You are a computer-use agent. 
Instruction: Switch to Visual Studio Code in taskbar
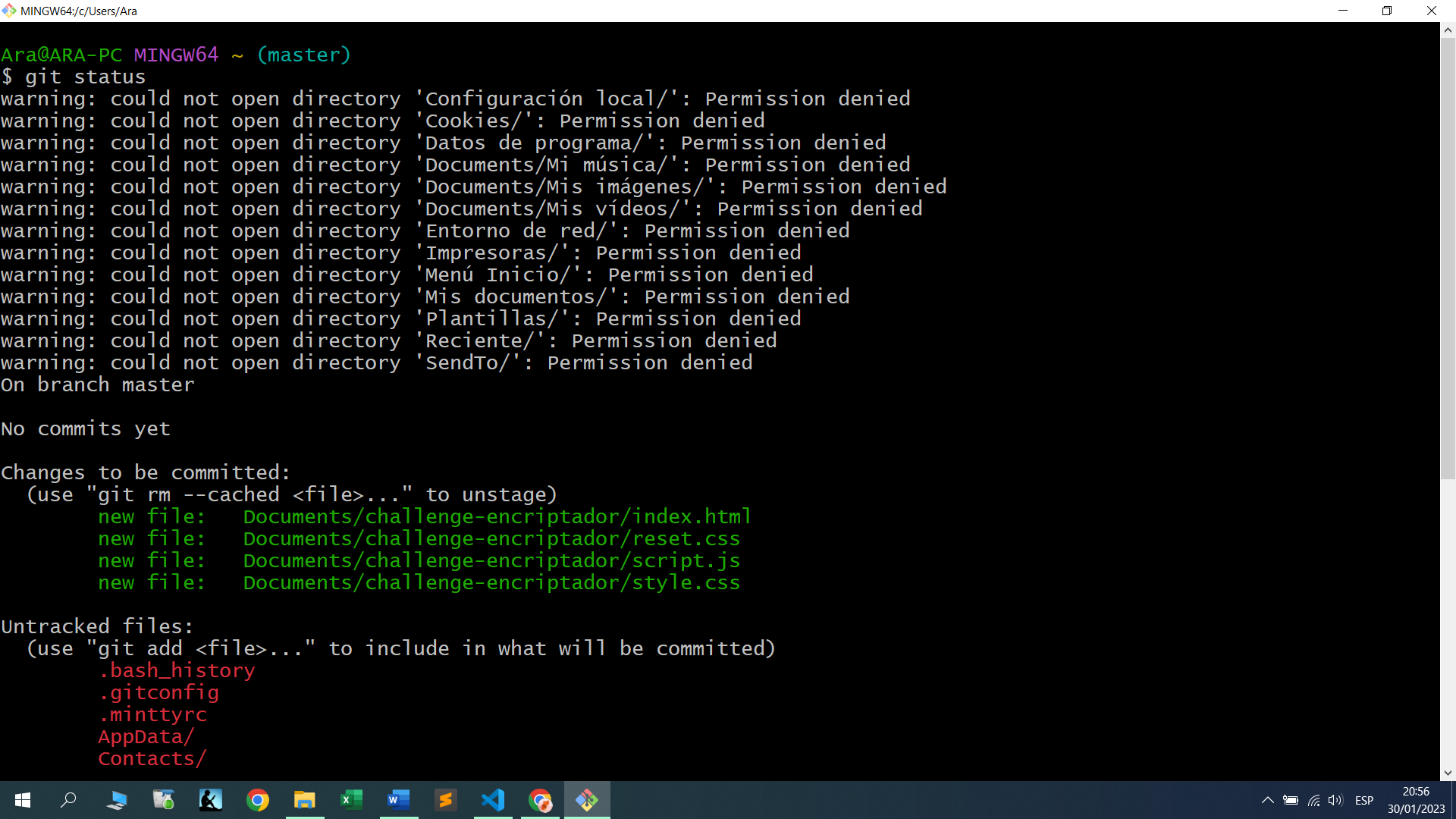pyautogui.click(x=493, y=800)
